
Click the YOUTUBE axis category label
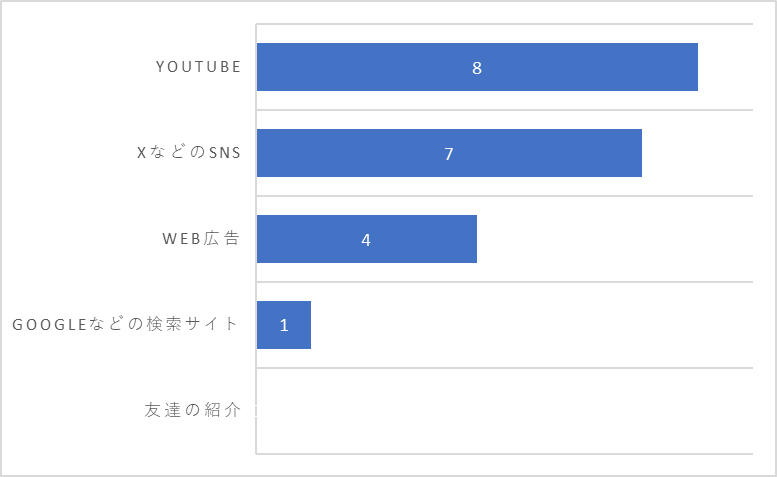coord(199,67)
